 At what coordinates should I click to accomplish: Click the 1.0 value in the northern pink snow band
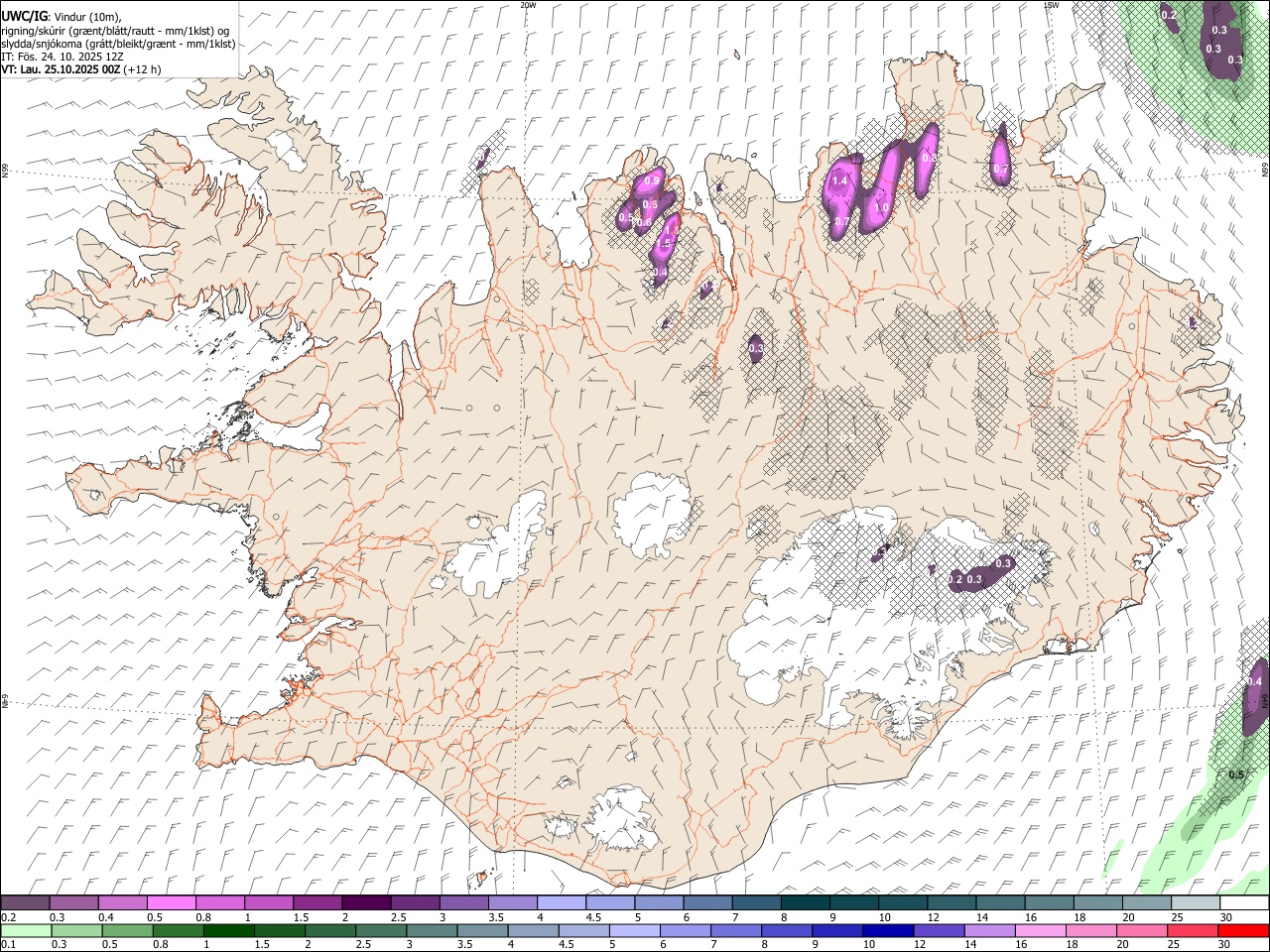(x=881, y=207)
